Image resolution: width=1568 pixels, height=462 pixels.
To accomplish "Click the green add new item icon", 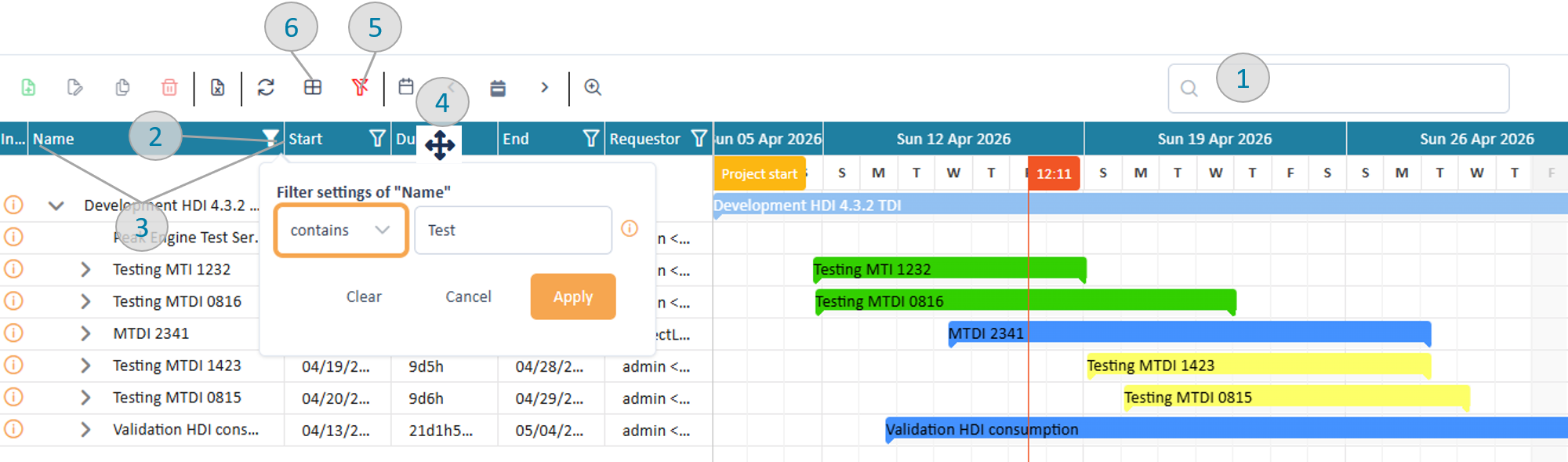I will [x=28, y=87].
